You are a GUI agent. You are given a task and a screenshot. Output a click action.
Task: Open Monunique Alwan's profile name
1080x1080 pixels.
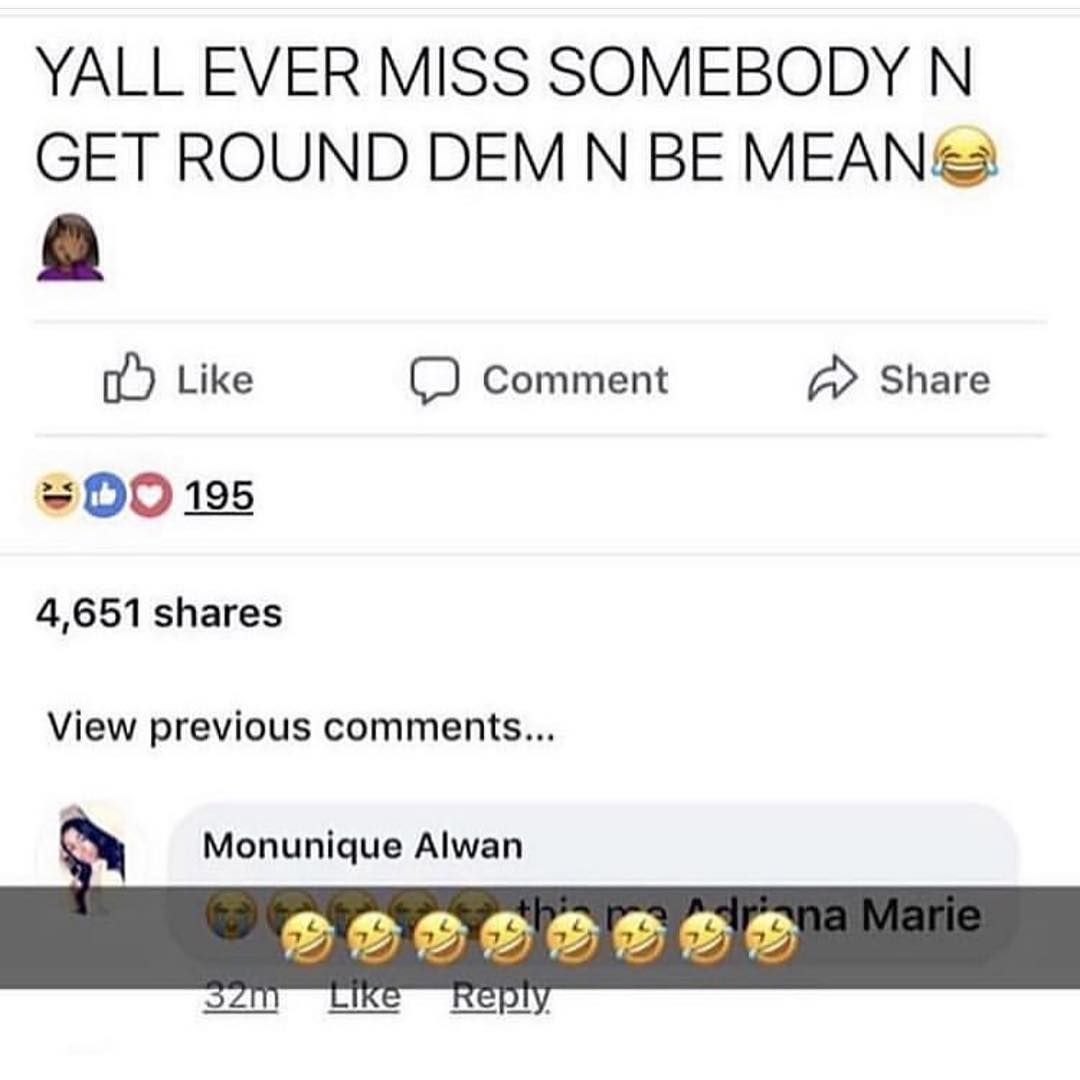[362, 846]
